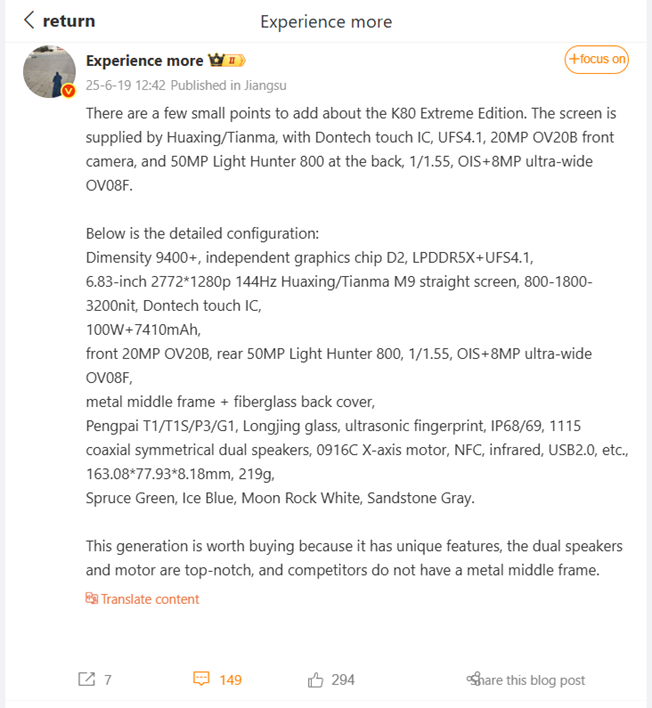The width and height of the screenshot is (652, 708).
Task: Like the post with thumbs-up icon
Action: (316, 679)
